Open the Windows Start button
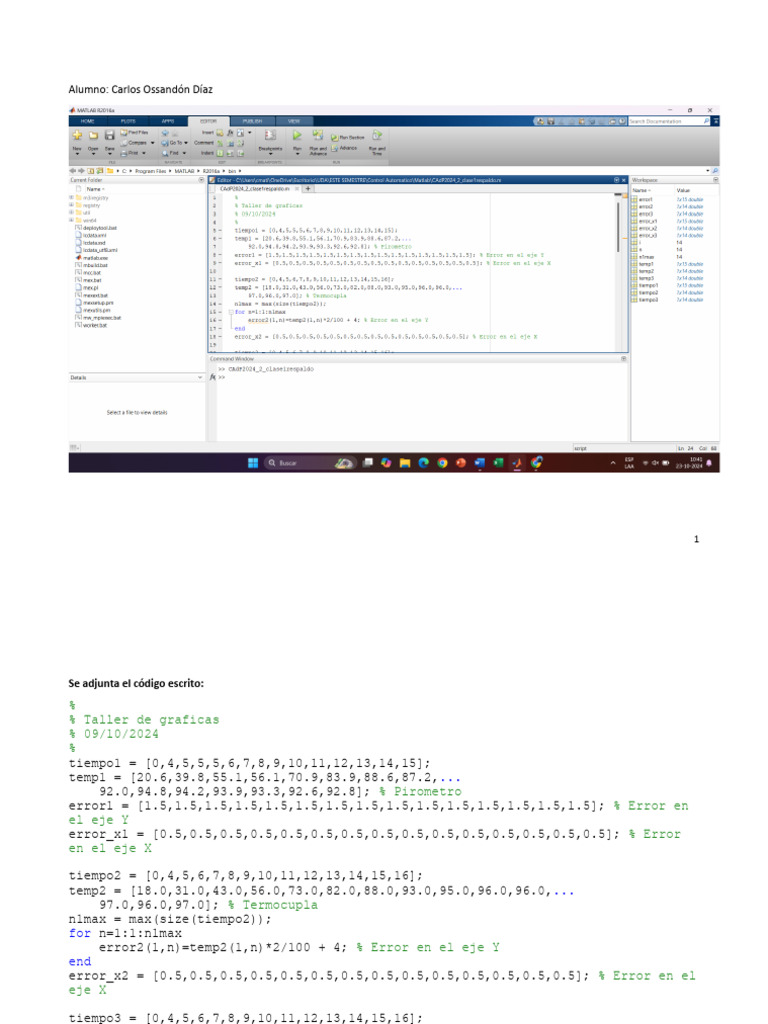The width and height of the screenshot is (768, 1024). 252,463
